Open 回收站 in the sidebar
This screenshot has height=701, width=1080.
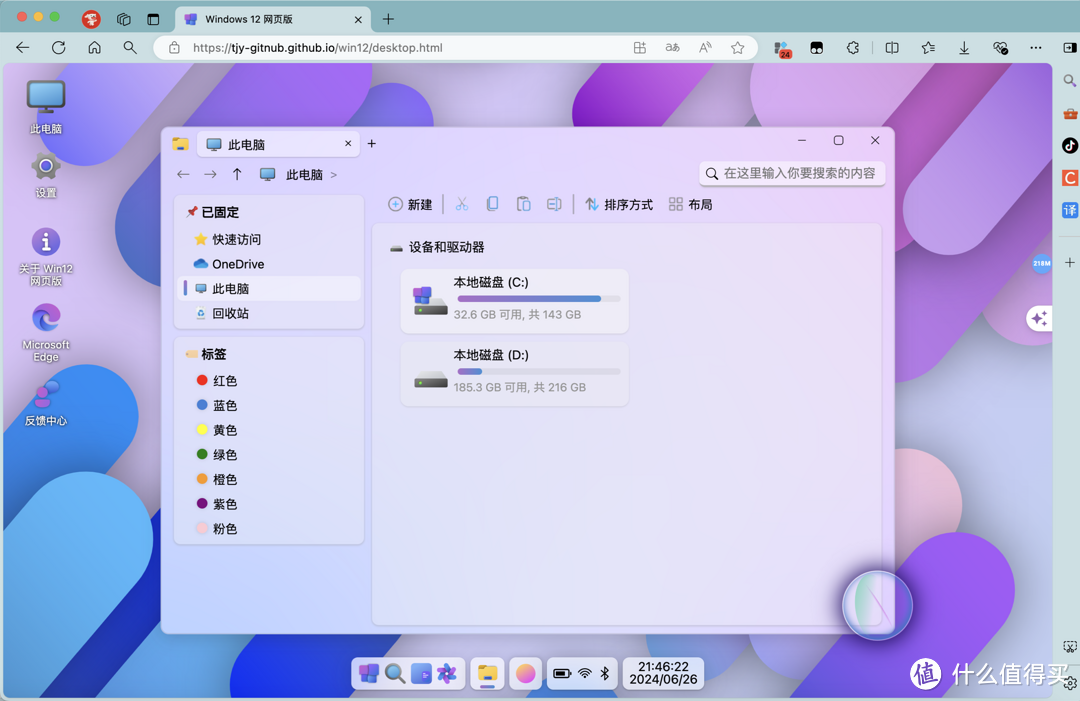270,313
